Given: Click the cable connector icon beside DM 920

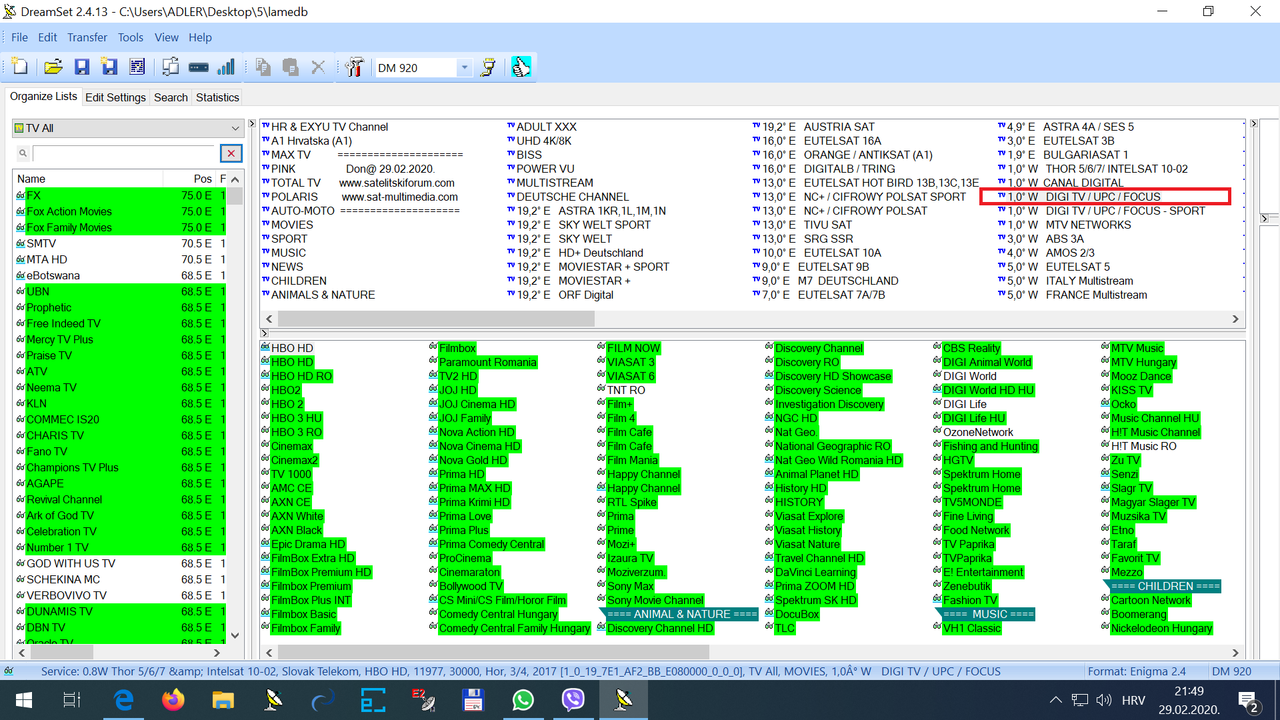Looking at the screenshot, I should pyautogui.click(x=488, y=67).
